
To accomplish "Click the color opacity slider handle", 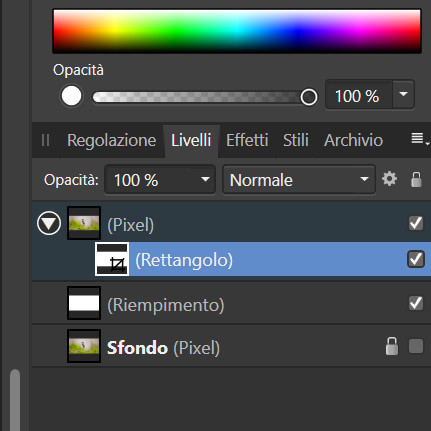I will [309, 97].
